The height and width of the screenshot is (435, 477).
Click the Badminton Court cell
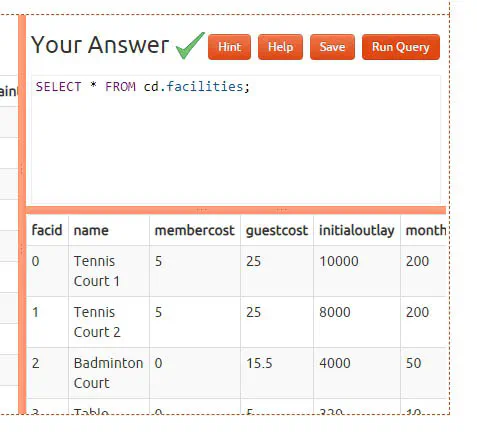(109, 373)
